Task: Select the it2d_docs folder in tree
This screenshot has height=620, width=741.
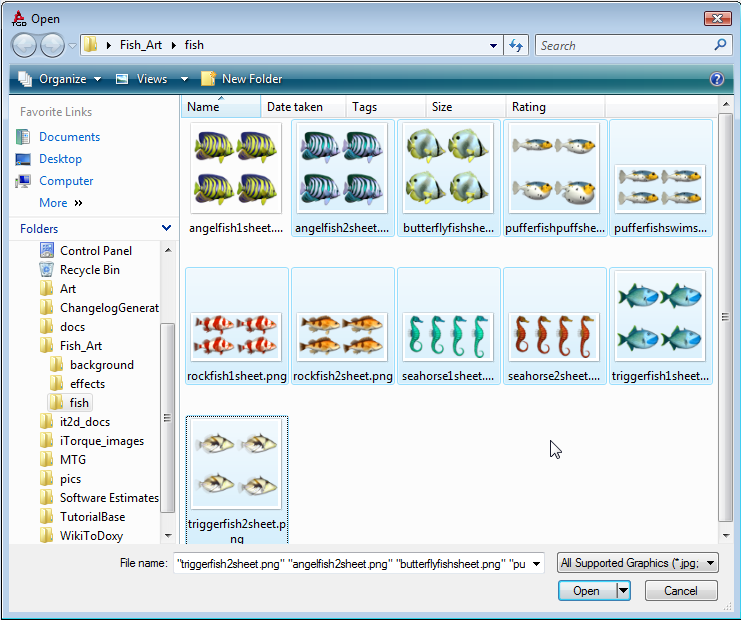Action: tap(75, 422)
